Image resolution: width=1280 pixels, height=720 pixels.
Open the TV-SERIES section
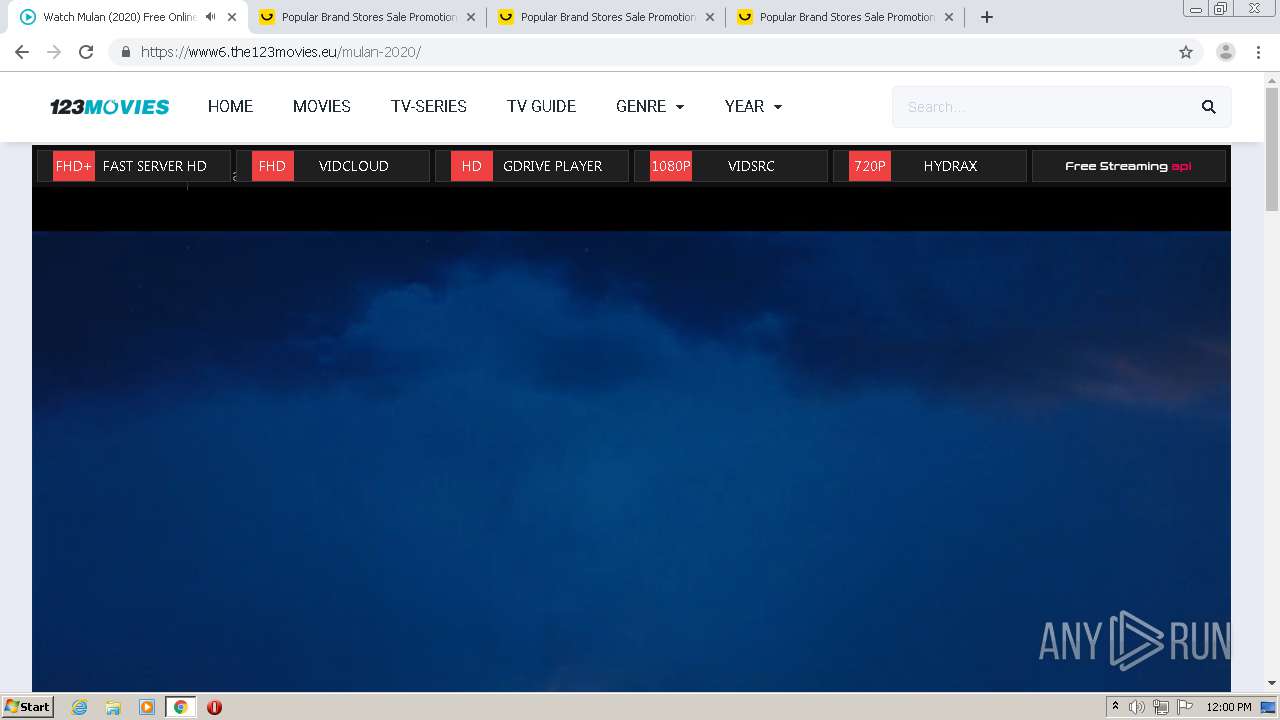click(x=429, y=107)
